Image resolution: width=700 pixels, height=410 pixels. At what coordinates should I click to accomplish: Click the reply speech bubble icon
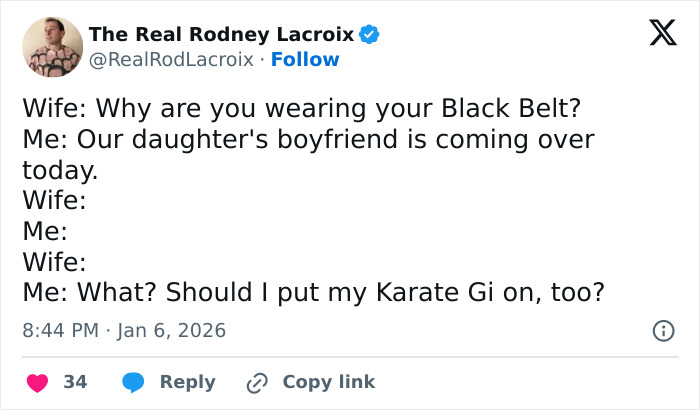(132, 382)
